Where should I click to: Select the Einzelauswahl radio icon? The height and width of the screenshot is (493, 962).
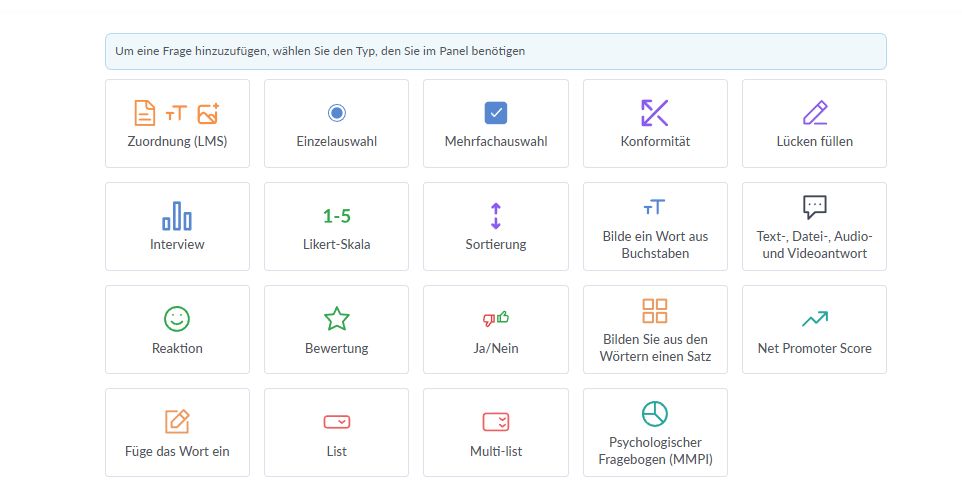pos(337,113)
